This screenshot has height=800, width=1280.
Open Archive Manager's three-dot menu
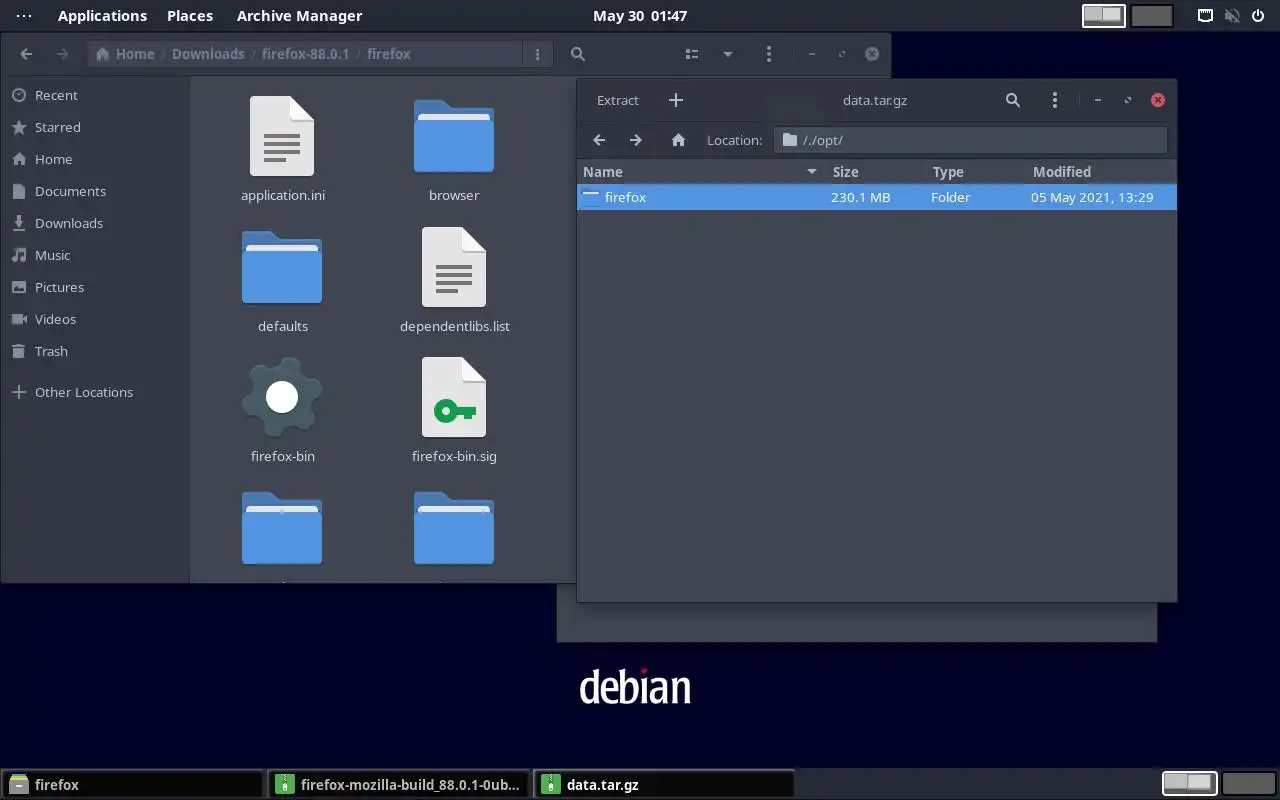click(1055, 100)
